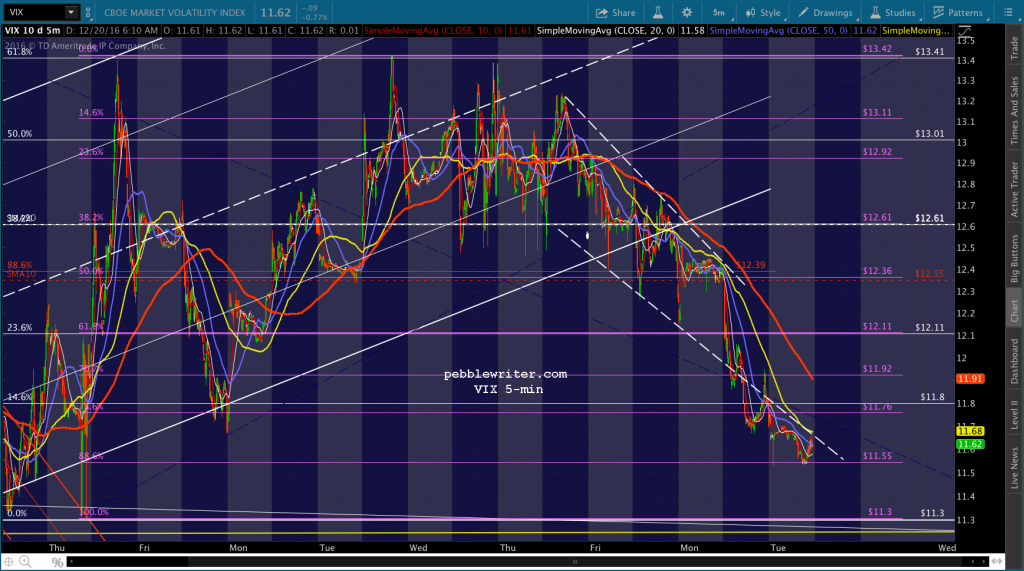Open the chart list options menu icon

1008,12
